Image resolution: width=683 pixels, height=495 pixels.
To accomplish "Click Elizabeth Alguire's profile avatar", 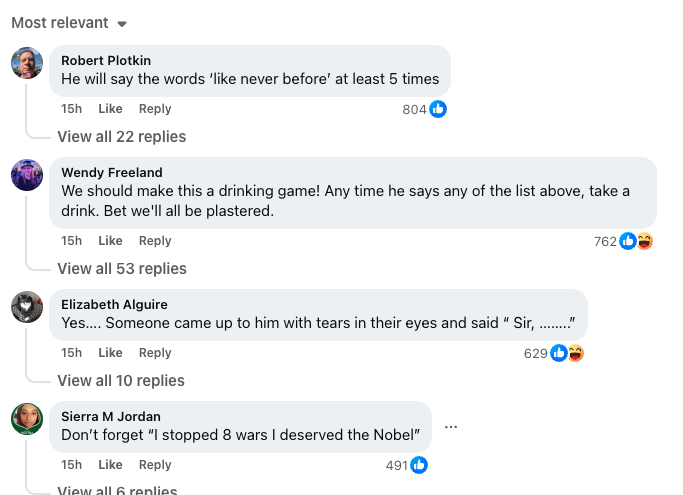I will point(27,307).
